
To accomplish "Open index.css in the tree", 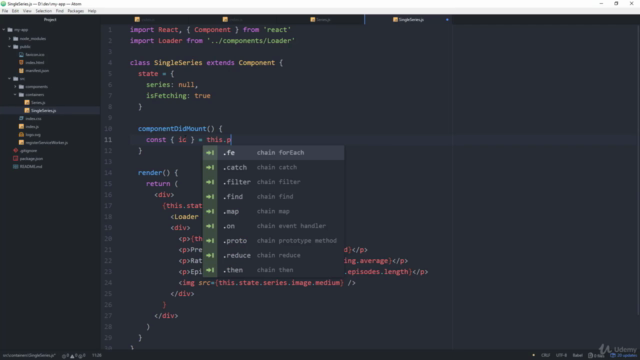I will [33, 118].
